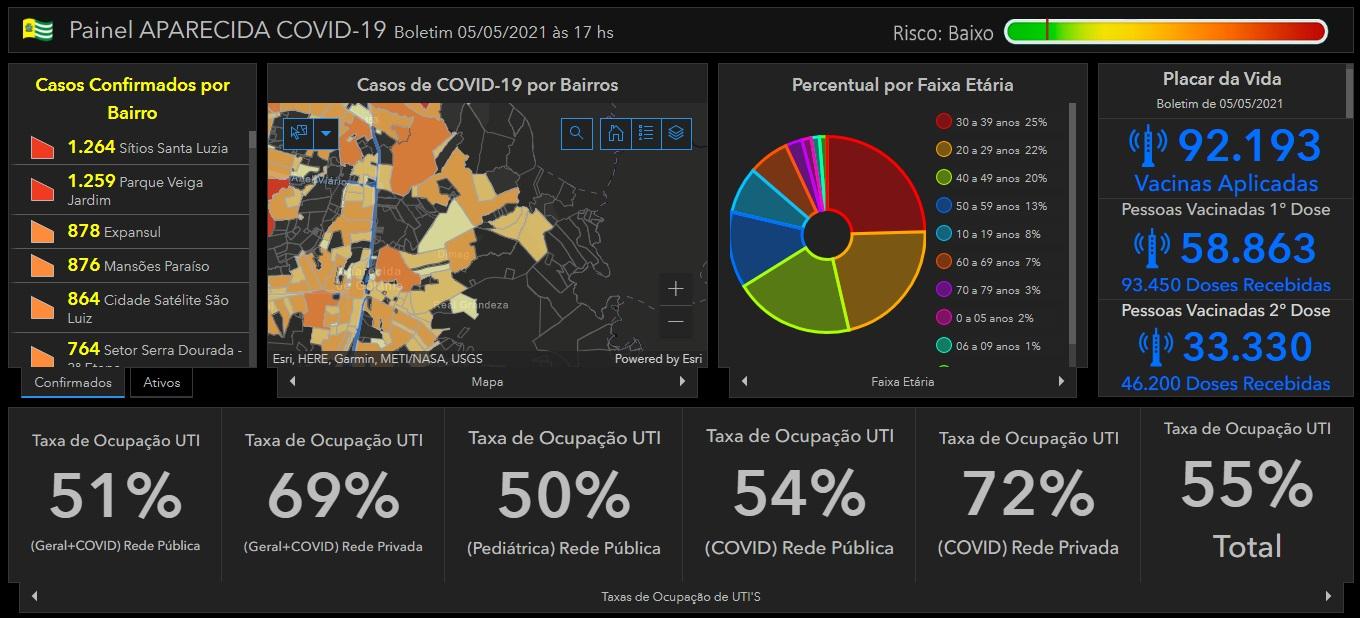Click the map select features tool
1360x618 pixels.
tap(298, 133)
